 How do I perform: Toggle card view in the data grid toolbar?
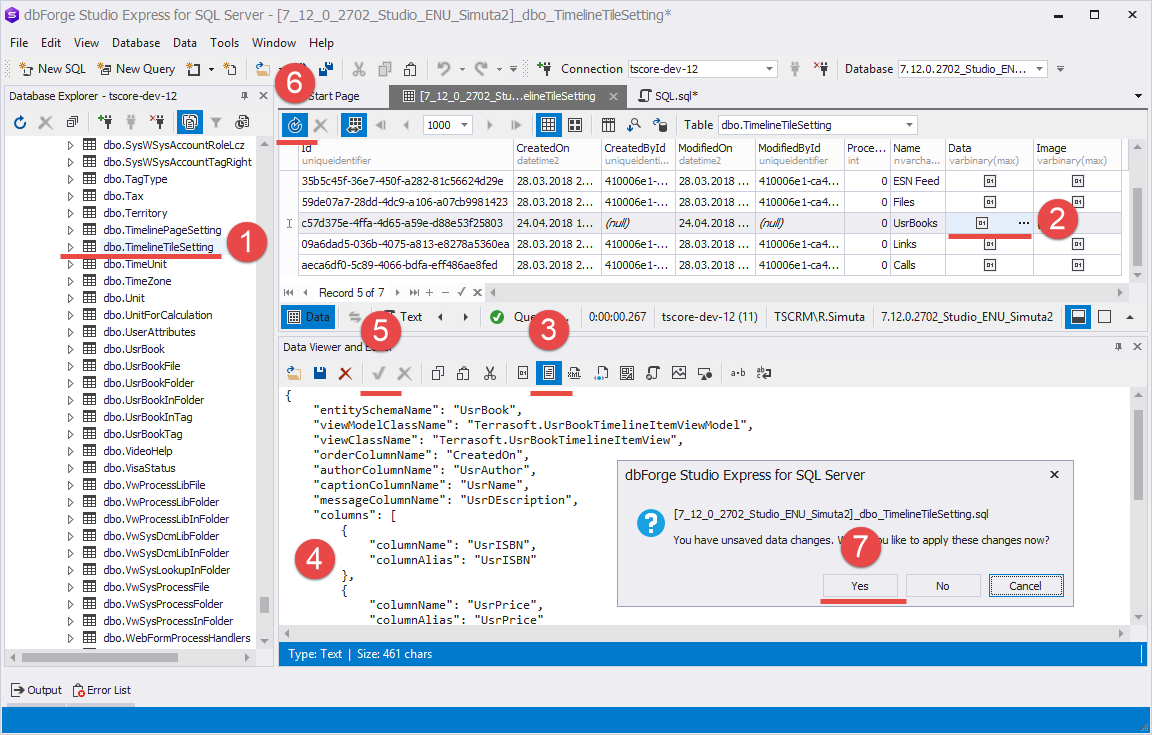click(x=575, y=125)
